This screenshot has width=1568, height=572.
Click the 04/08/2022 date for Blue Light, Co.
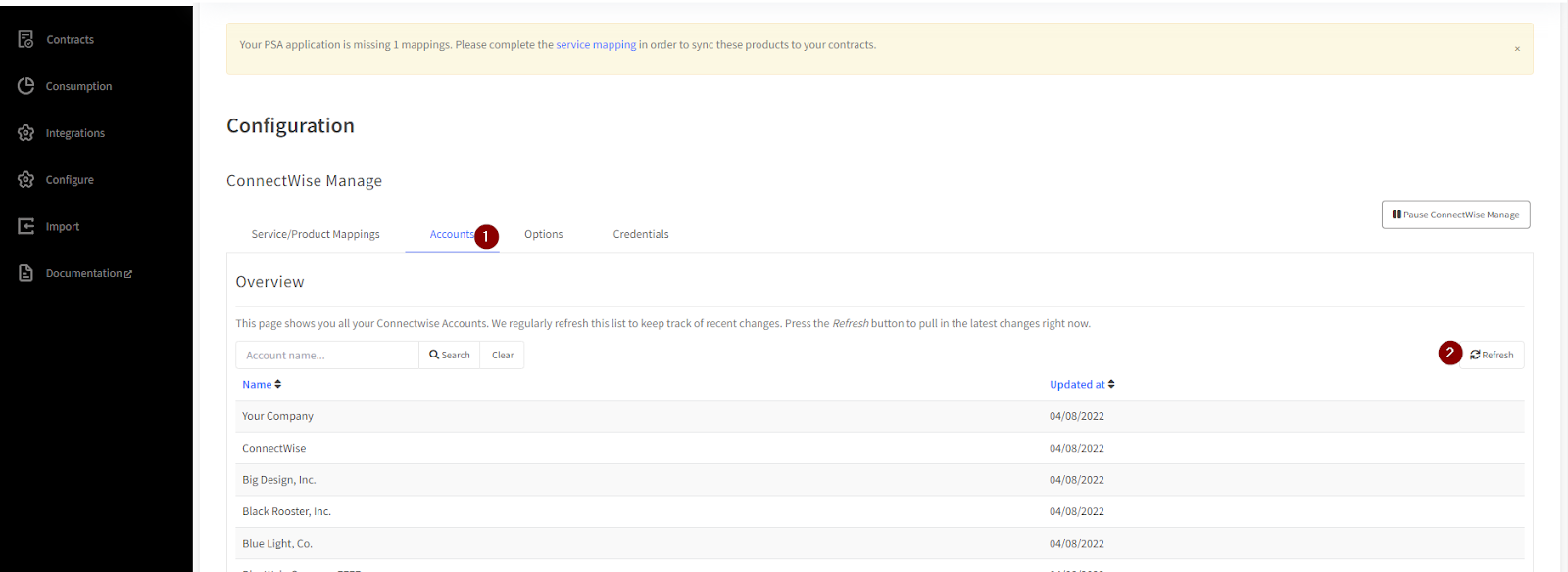(1077, 544)
